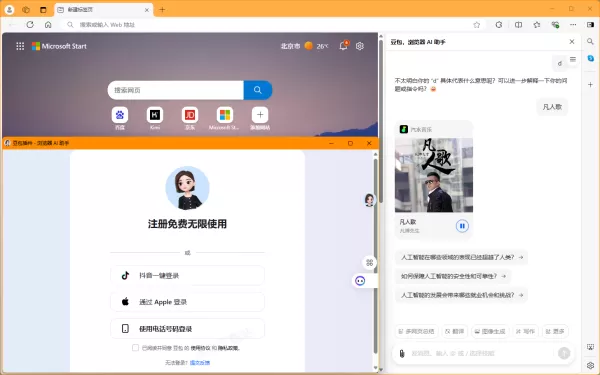This screenshot has height=375, width=600.
Task: Open the chat history menu icon
Action: click(x=573, y=59)
